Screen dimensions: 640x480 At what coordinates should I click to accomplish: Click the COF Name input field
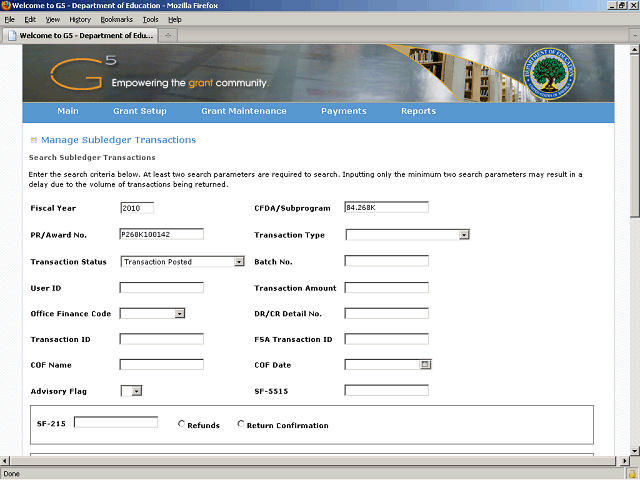click(x=162, y=364)
